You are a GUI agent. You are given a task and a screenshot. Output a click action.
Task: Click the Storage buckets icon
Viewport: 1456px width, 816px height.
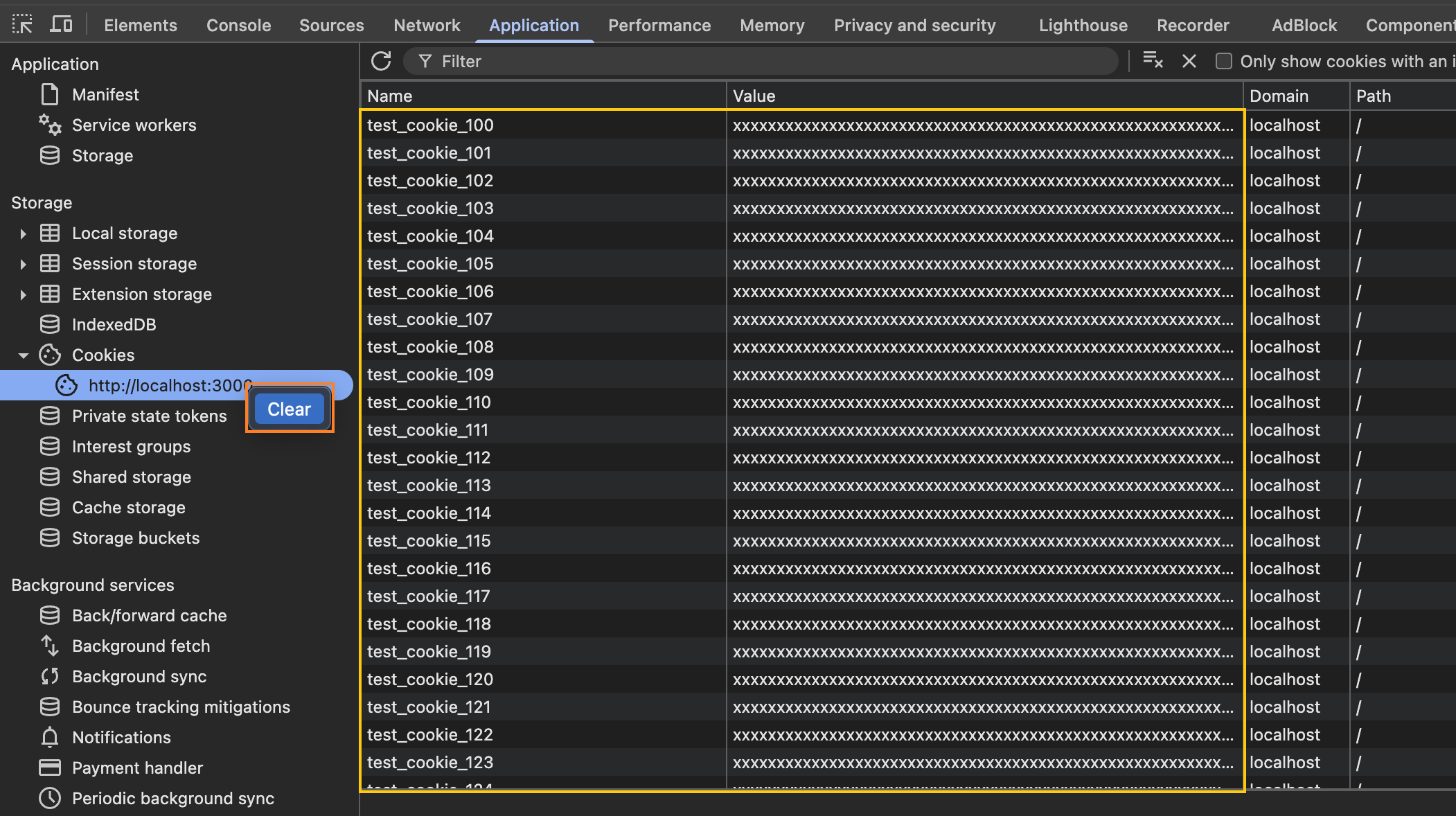pyautogui.click(x=50, y=538)
